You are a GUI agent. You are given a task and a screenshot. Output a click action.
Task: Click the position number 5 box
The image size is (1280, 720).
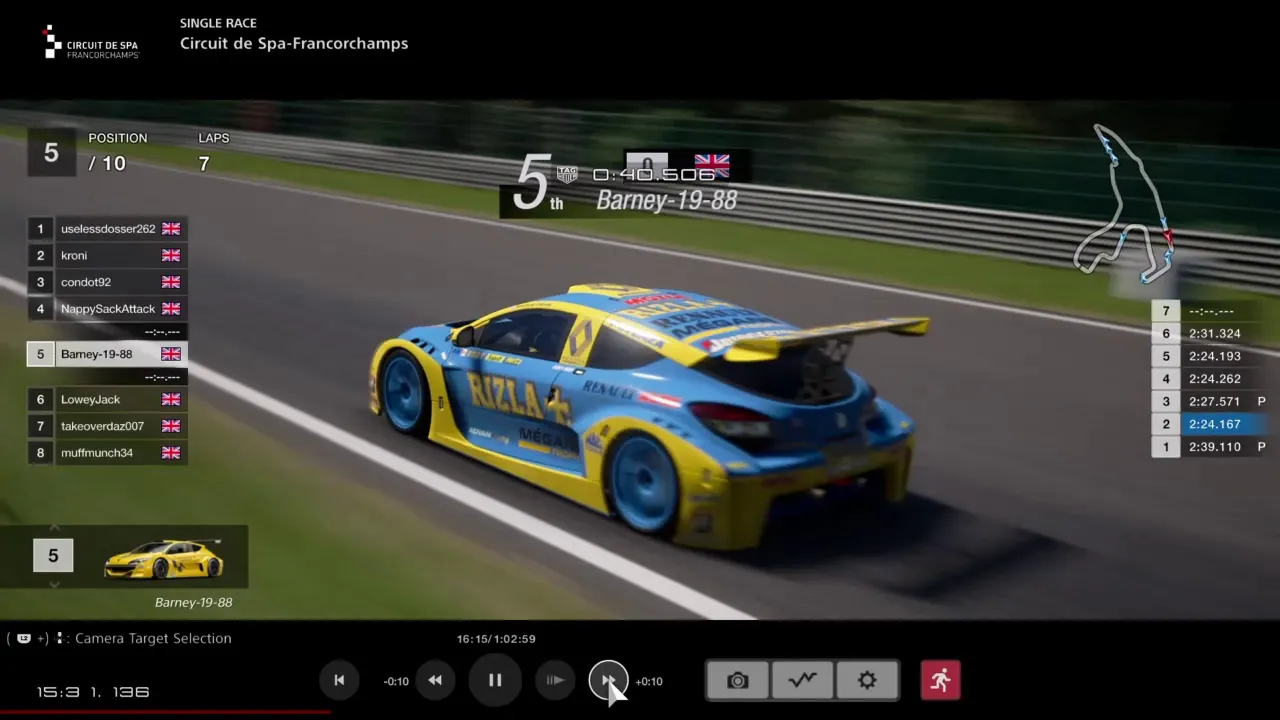tap(51, 153)
